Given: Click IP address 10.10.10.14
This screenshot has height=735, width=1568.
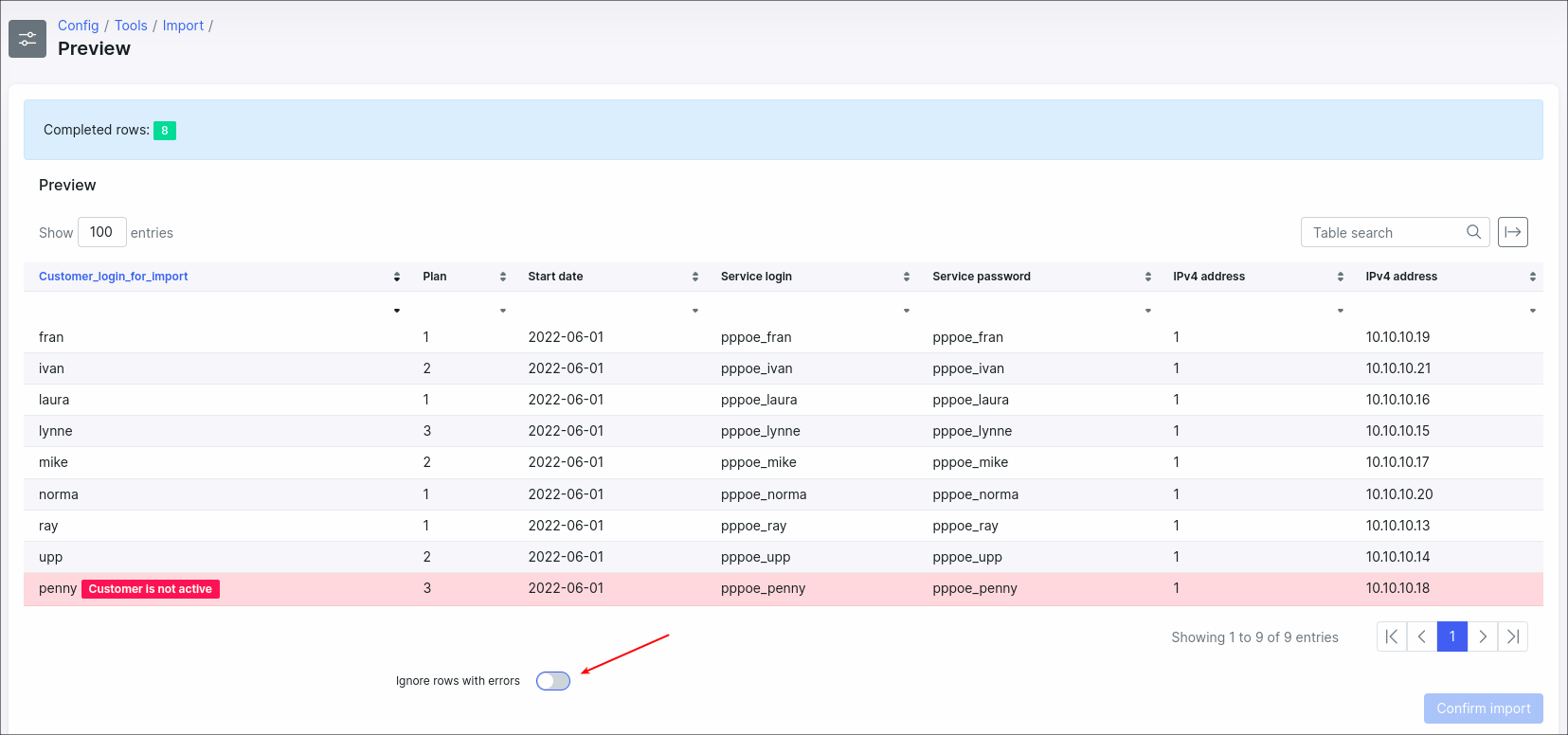Looking at the screenshot, I should click(1397, 557).
